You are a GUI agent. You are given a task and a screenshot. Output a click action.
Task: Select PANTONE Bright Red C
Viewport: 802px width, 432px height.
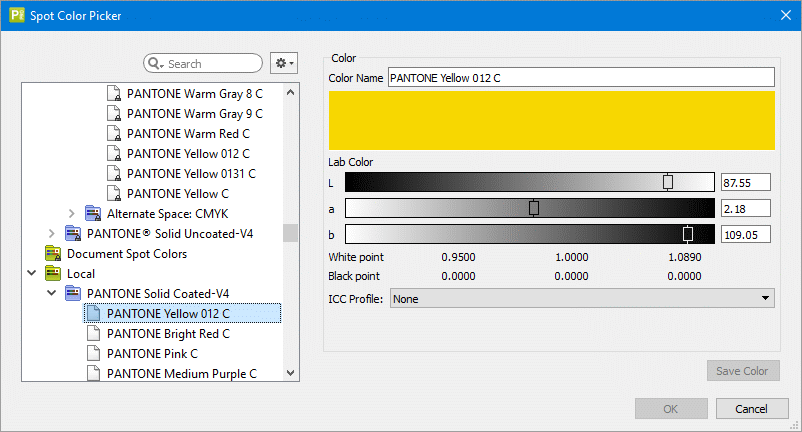click(x=168, y=333)
